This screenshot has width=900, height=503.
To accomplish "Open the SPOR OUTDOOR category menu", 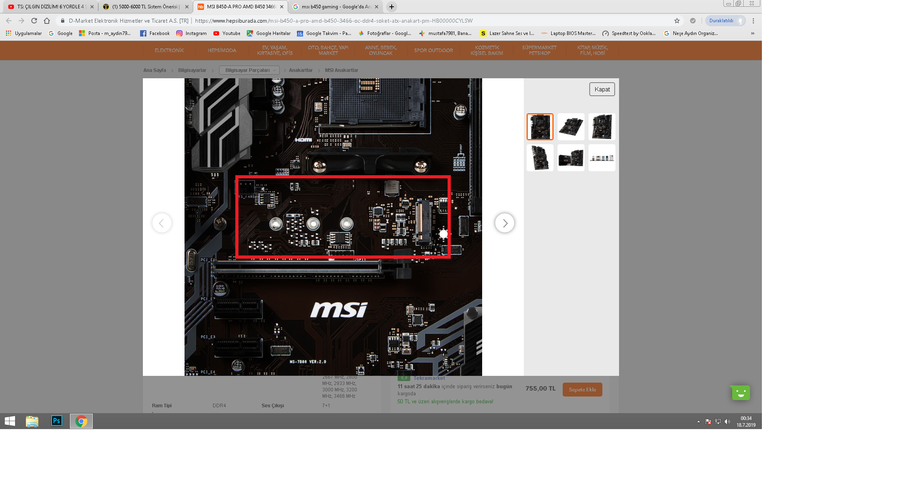I will [433, 51].
